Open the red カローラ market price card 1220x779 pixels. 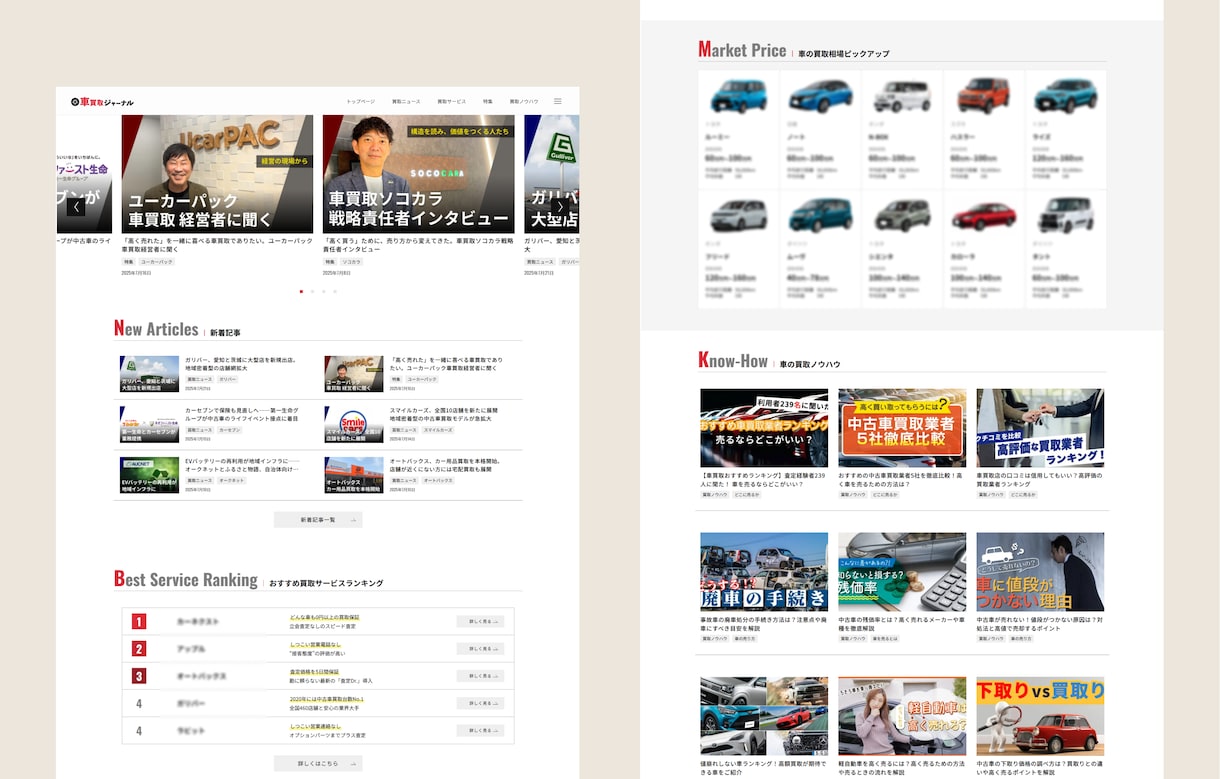pos(984,249)
